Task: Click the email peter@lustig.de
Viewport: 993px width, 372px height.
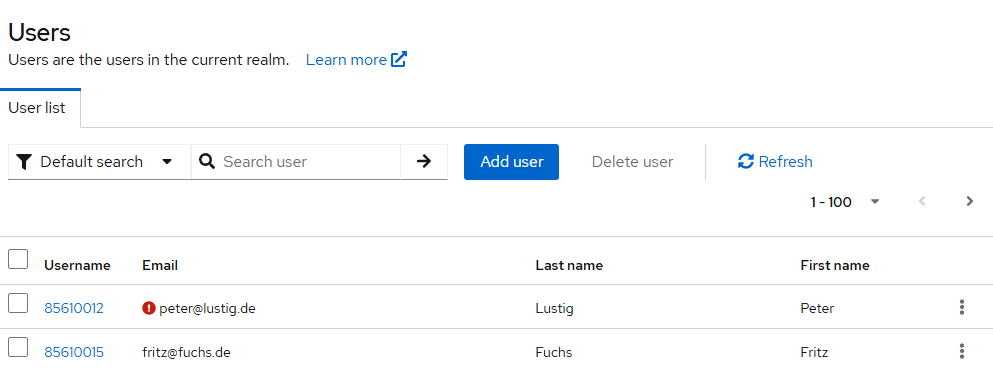Action: click(x=207, y=309)
